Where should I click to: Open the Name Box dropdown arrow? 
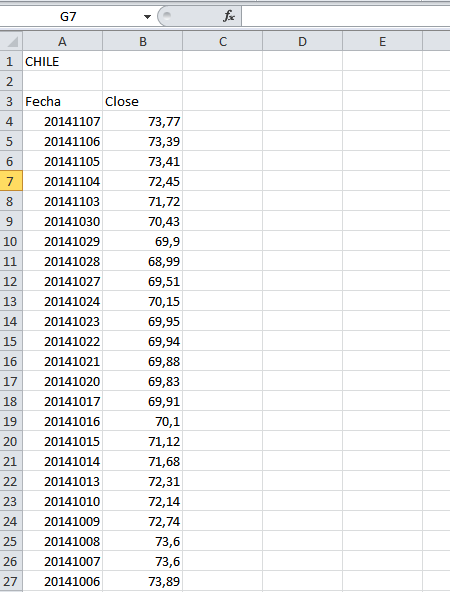coord(147,17)
